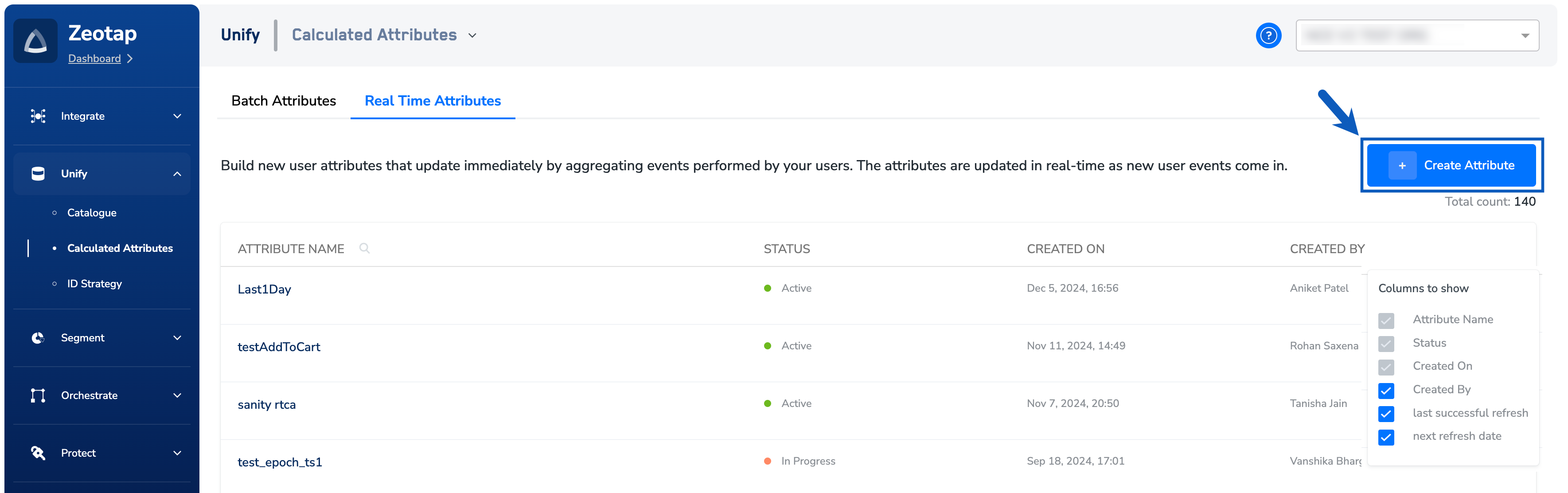Image resolution: width=1568 pixels, height=493 pixels.
Task: Click the Segment pie chart icon
Action: point(38,338)
